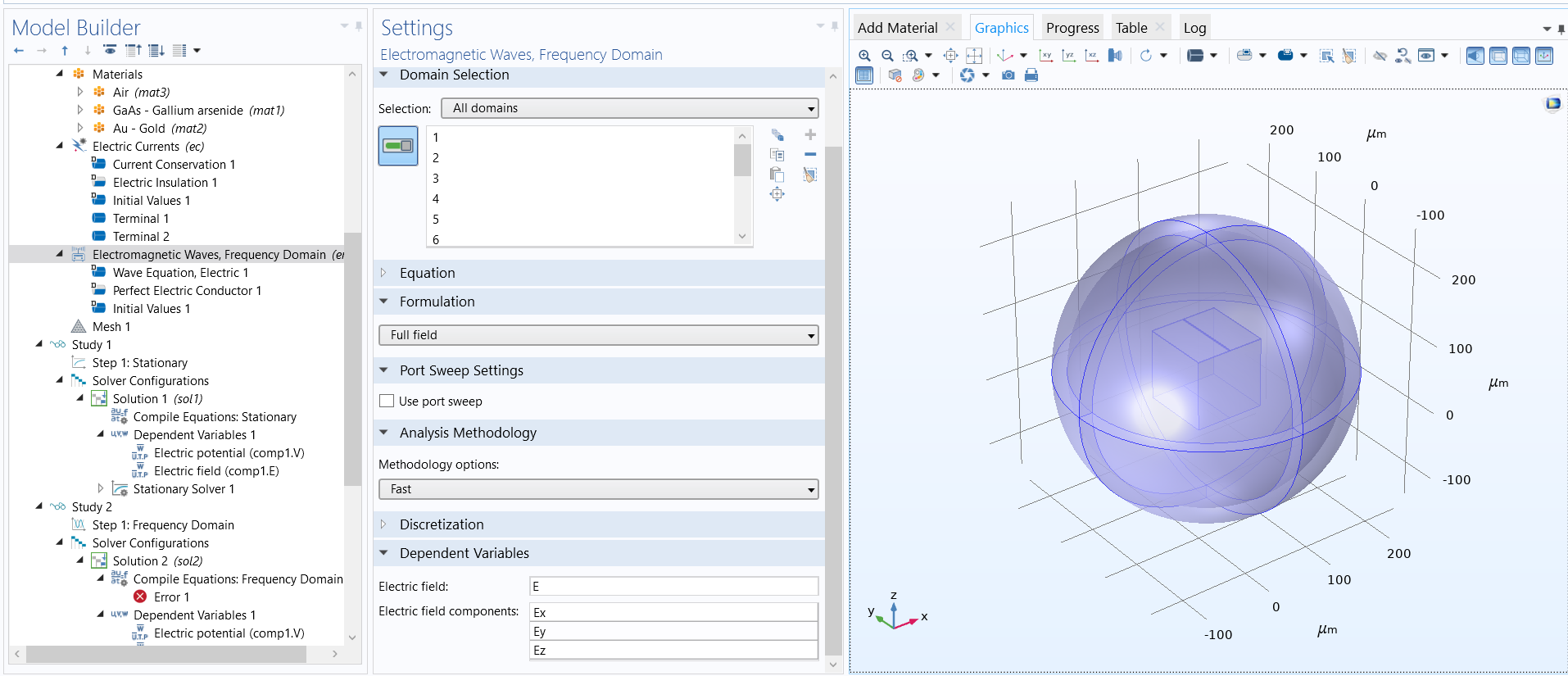Switch to the YZ view

pyautogui.click(x=1069, y=56)
